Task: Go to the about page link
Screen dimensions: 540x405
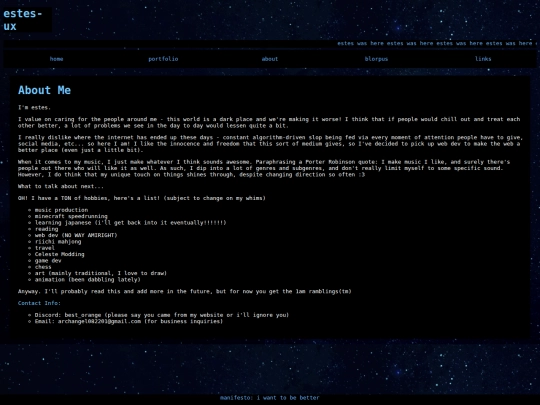Action: coord(270,59)
